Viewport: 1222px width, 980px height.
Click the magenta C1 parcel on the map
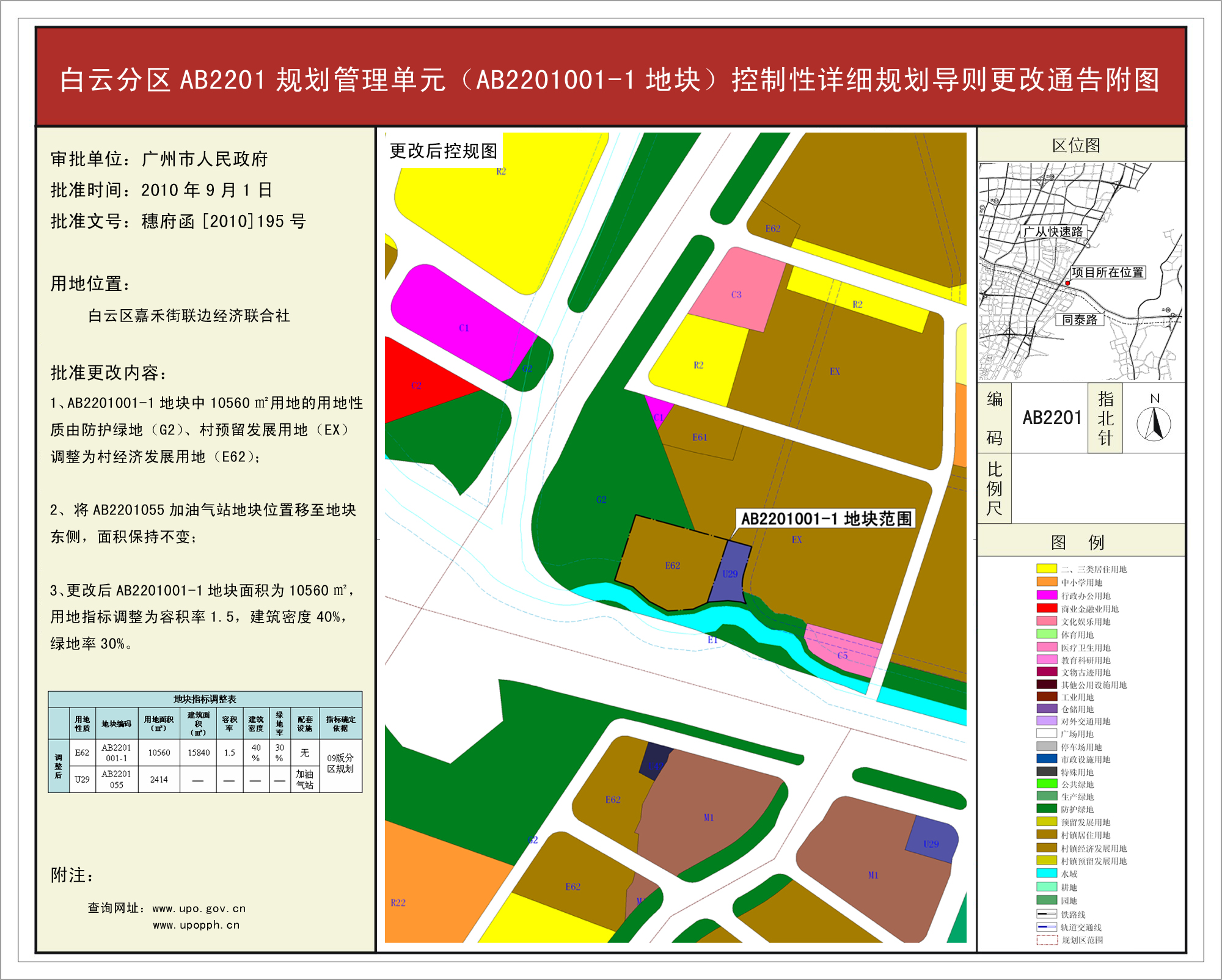(x=464, y=327)
